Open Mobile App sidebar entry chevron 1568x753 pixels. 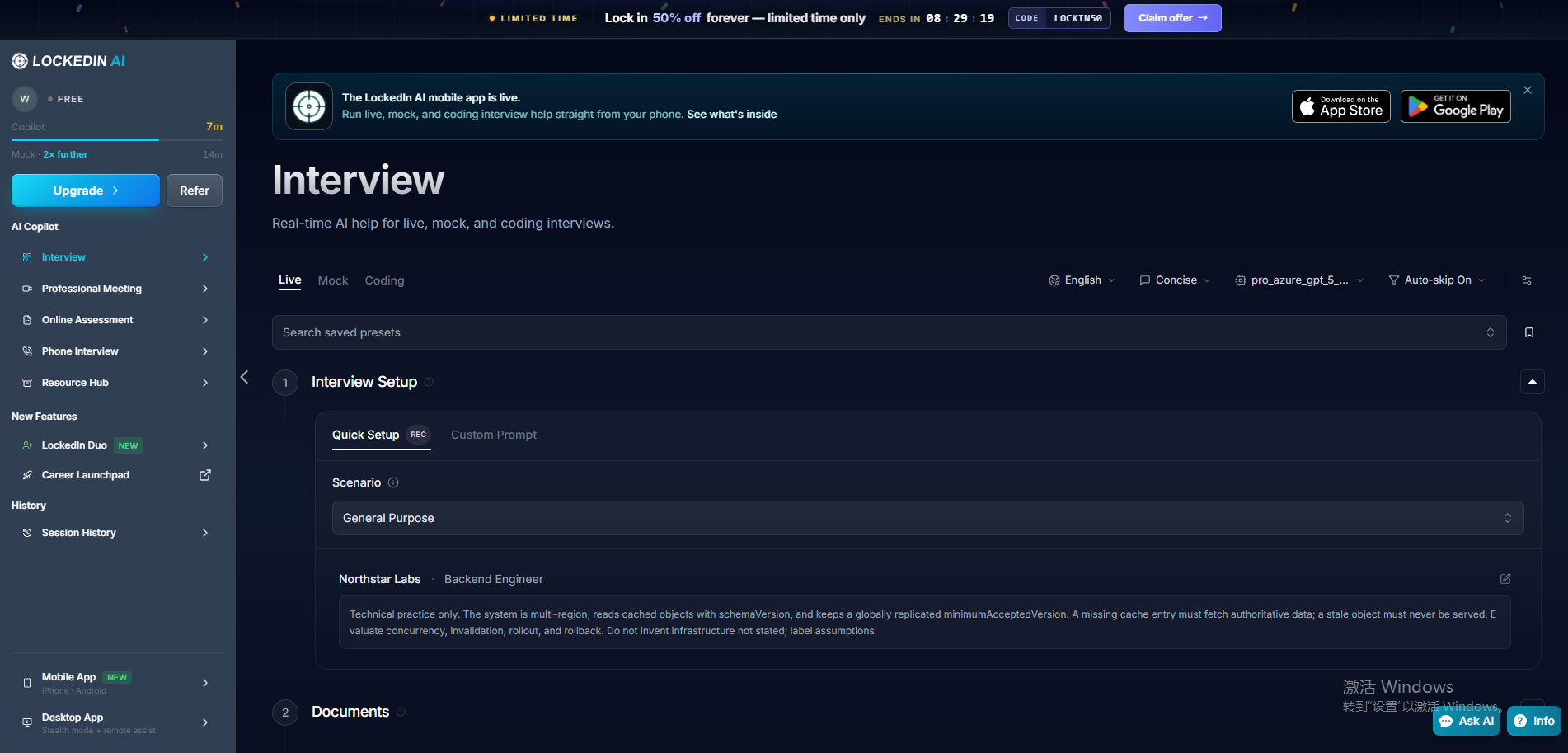point(205,683)
